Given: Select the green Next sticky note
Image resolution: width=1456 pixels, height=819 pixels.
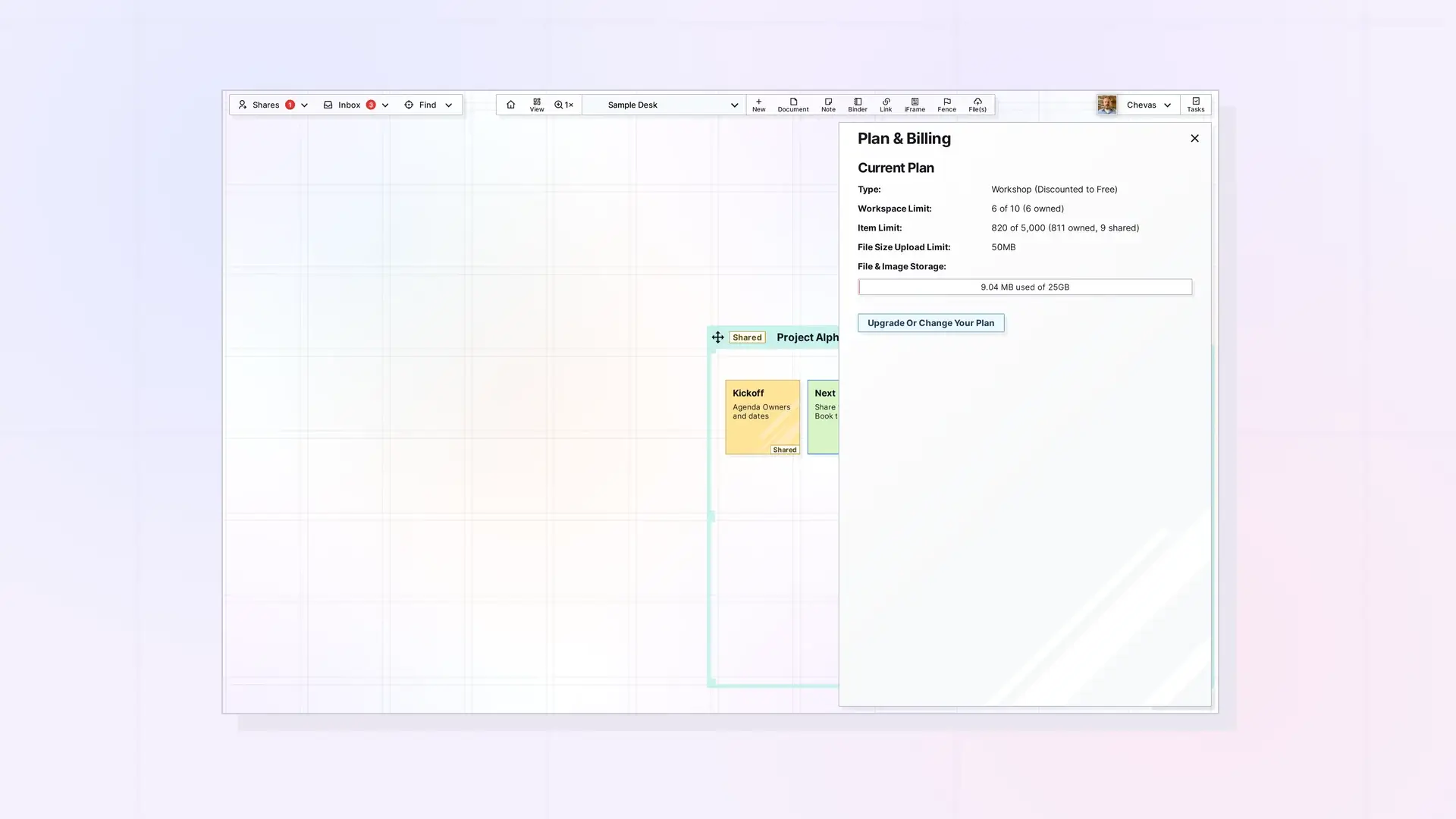Looking at the screenshot, I should [824, 417].
